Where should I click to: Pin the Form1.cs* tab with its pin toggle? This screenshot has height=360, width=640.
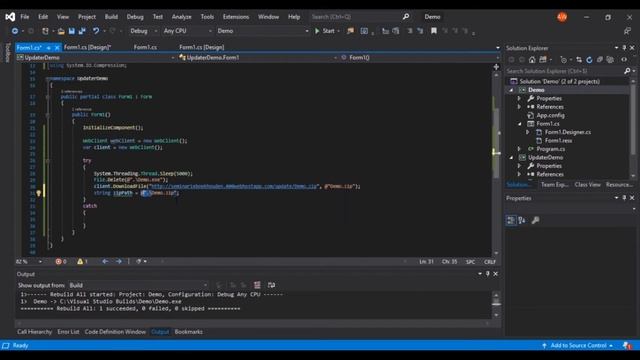pyautogui.click(x=49, y=48)
